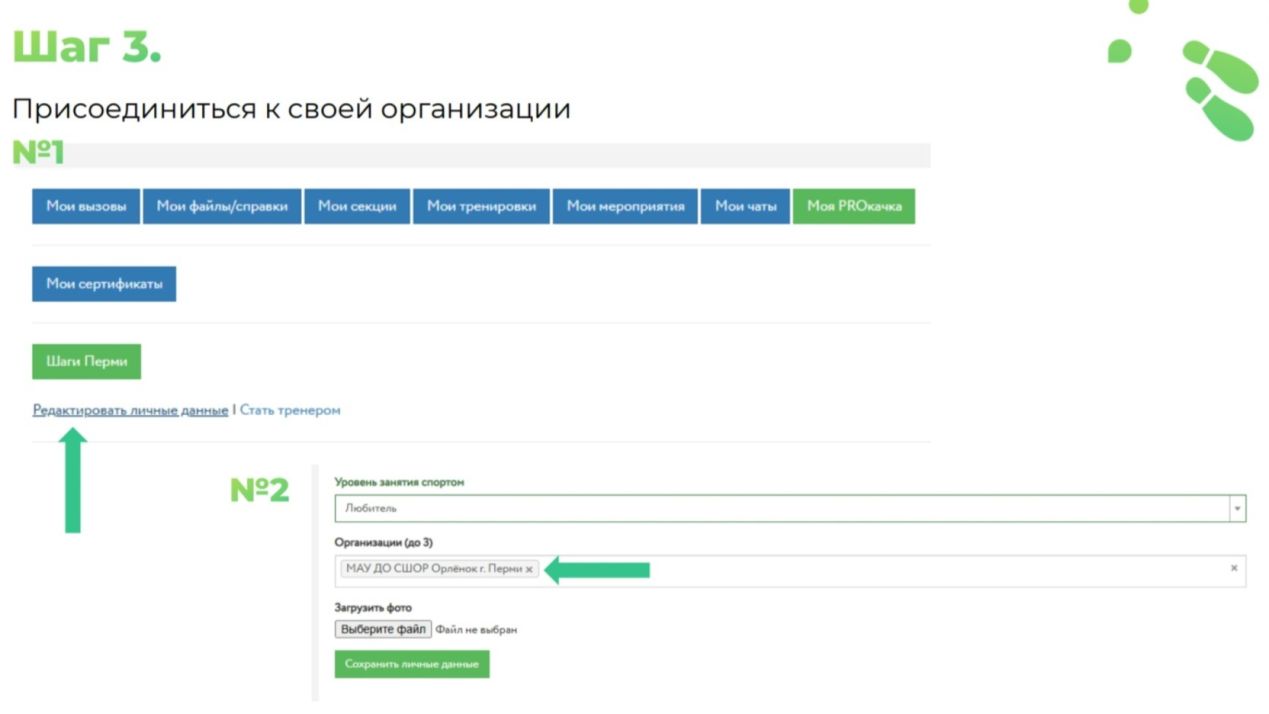Select the green Моя PROкачка button

[x=853, y=206]
